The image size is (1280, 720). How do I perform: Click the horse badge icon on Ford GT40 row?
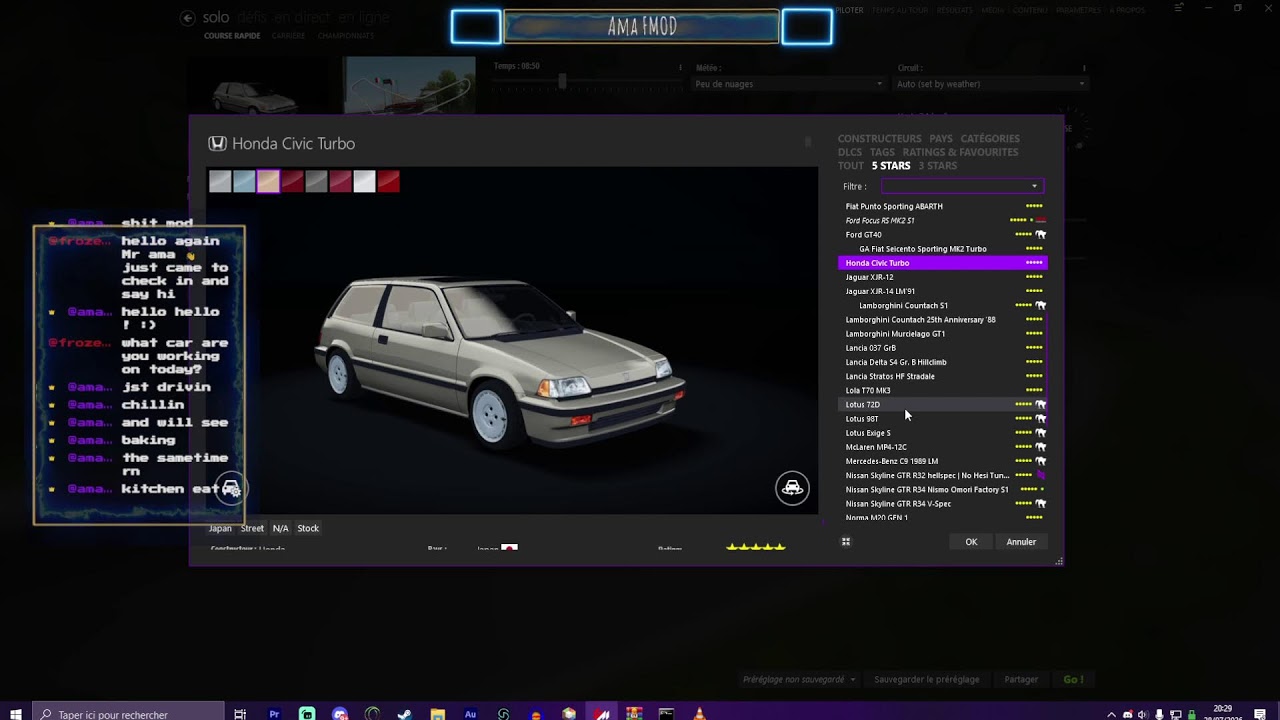[x=1040, y=235]
